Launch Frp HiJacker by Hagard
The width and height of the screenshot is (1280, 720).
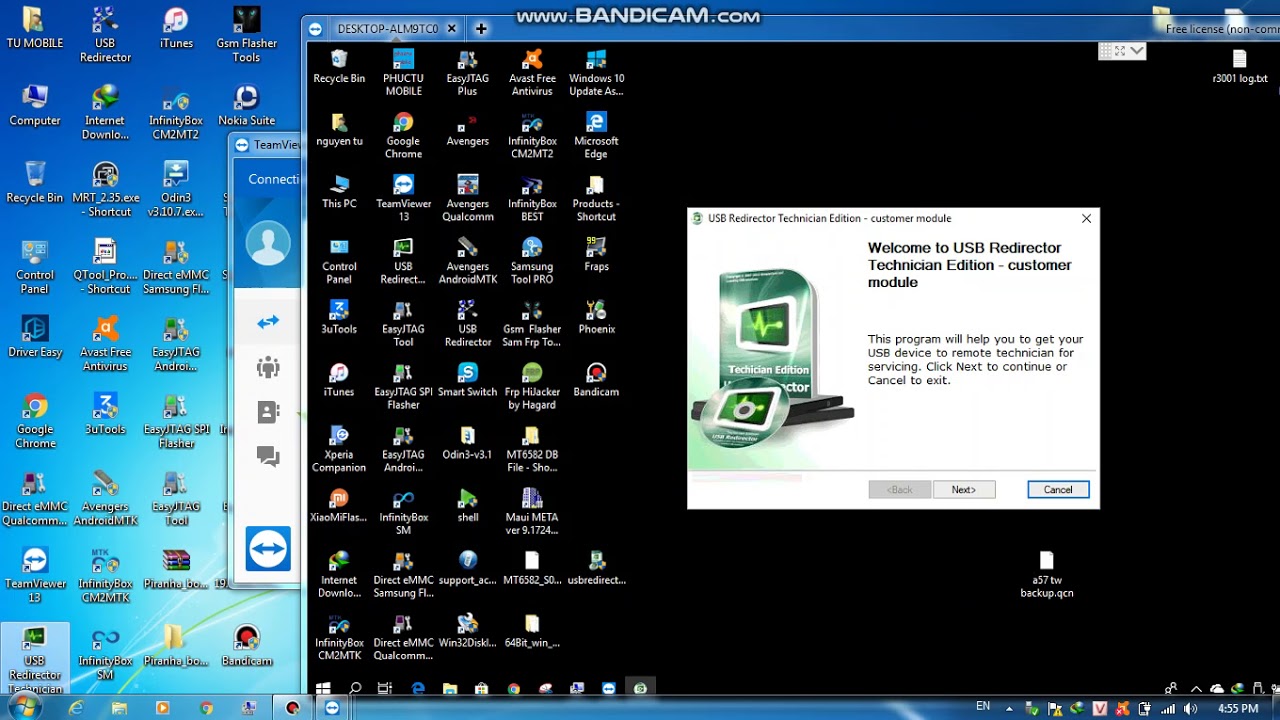532,386
